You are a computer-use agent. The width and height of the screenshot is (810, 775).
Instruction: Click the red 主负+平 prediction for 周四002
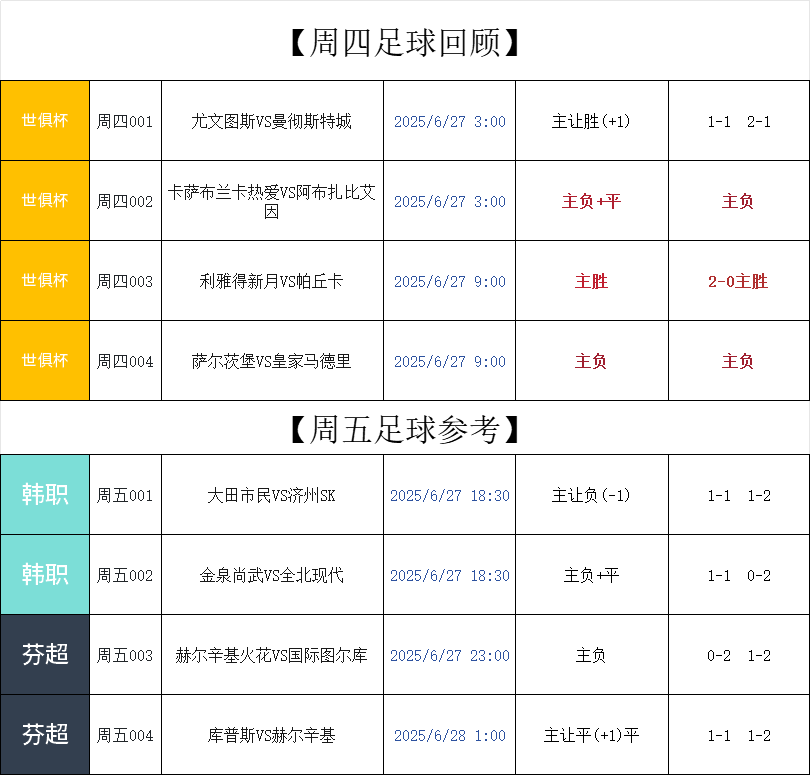[592, 200]
